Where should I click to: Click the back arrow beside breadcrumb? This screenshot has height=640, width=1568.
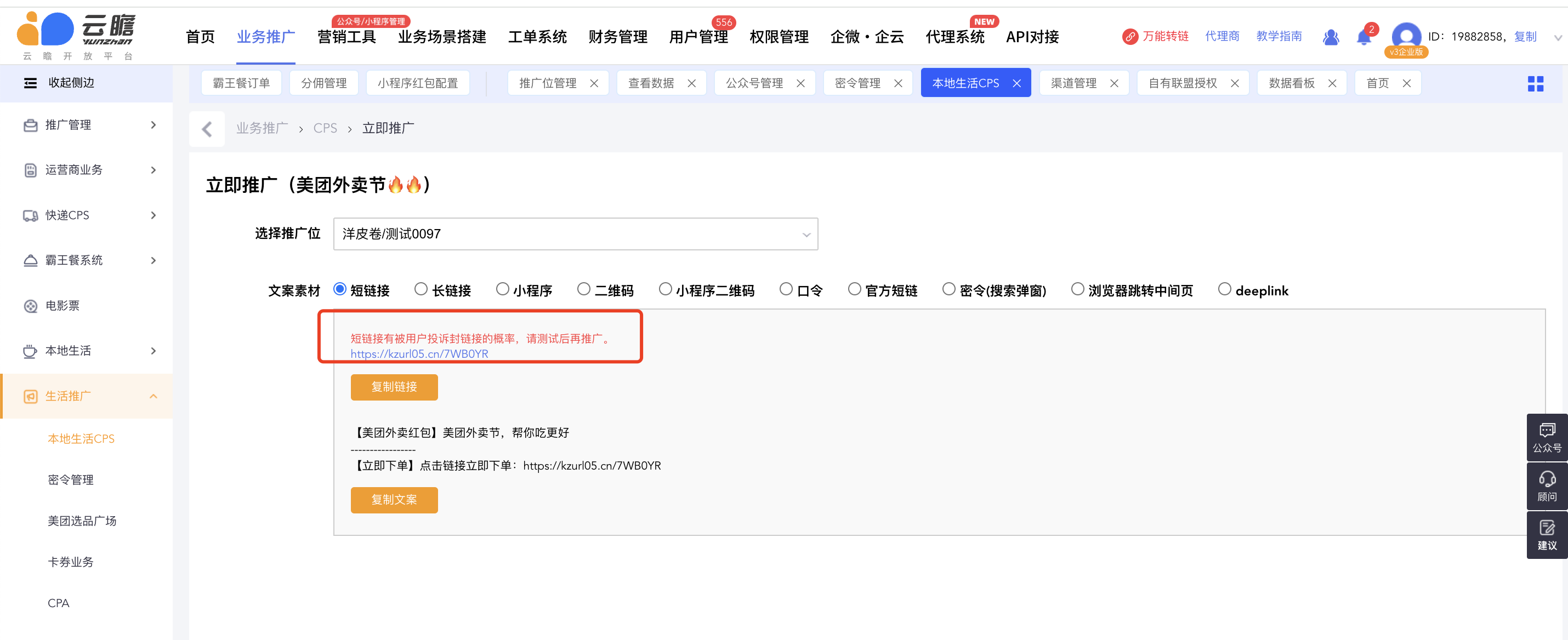click(207, 128)
